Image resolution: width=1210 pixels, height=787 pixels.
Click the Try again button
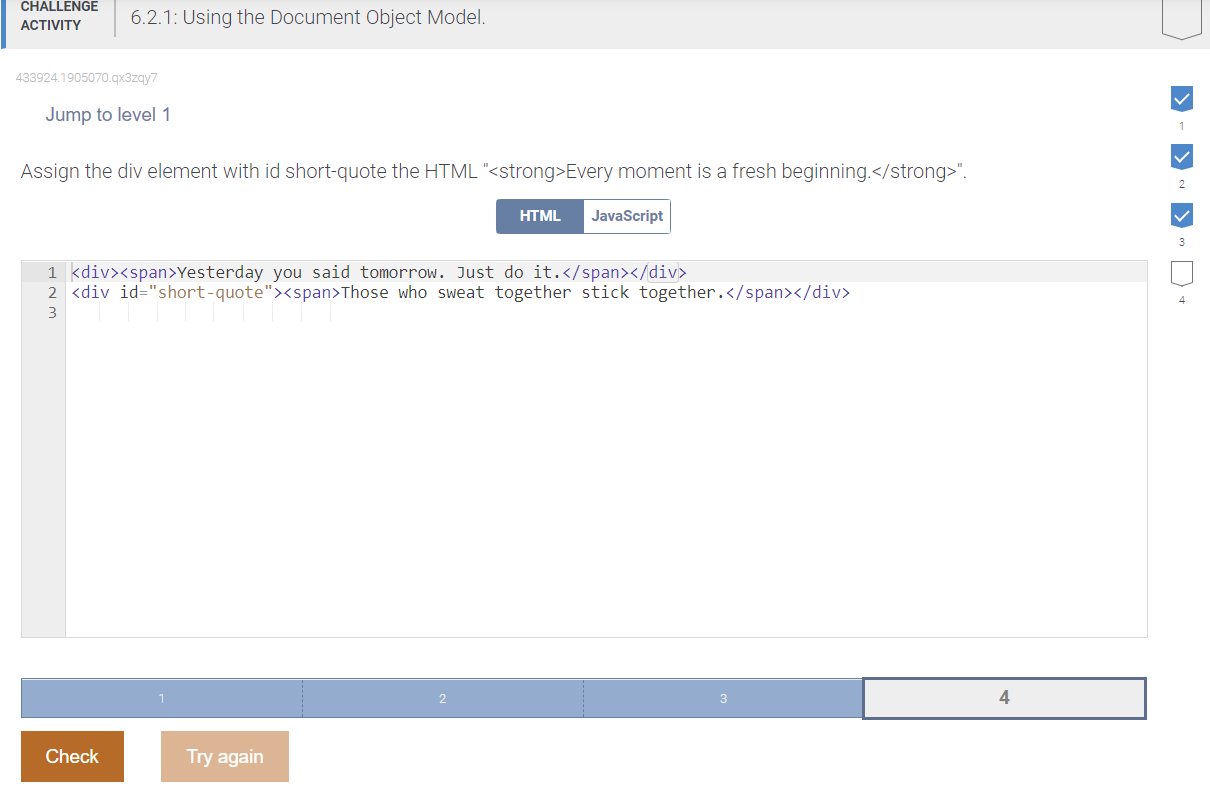click(x=224, y=756)
